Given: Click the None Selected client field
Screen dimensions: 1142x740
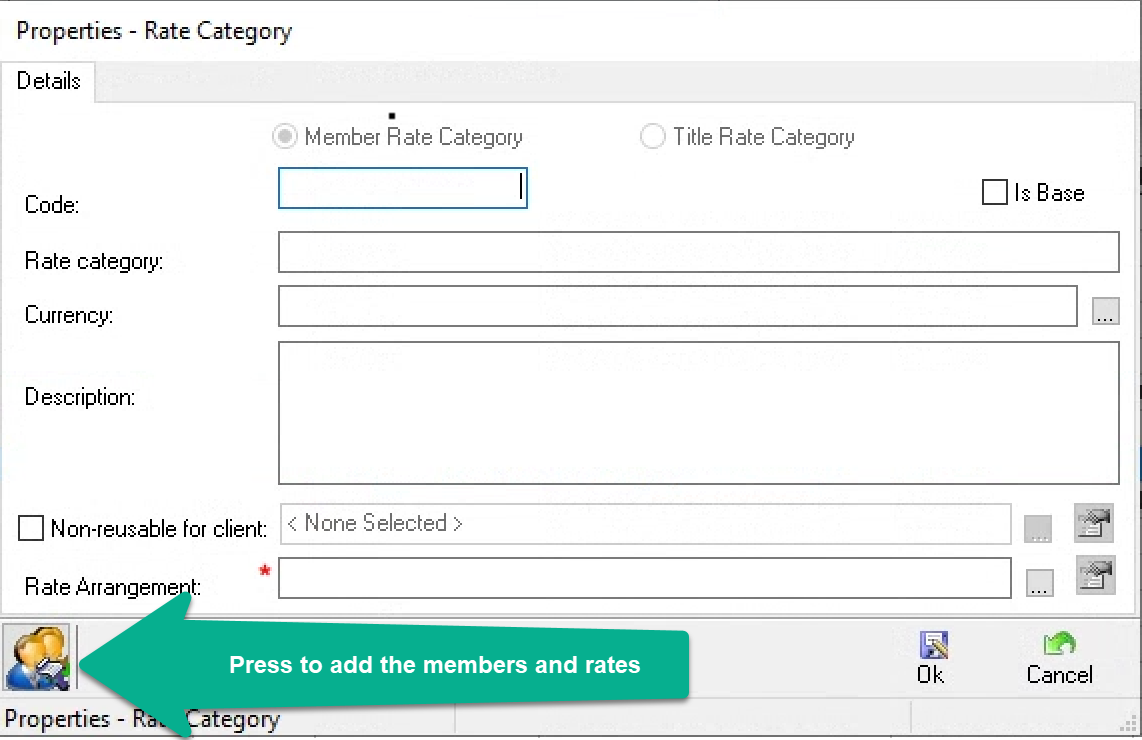Looking at the screenshot, I should pos(645,524).
